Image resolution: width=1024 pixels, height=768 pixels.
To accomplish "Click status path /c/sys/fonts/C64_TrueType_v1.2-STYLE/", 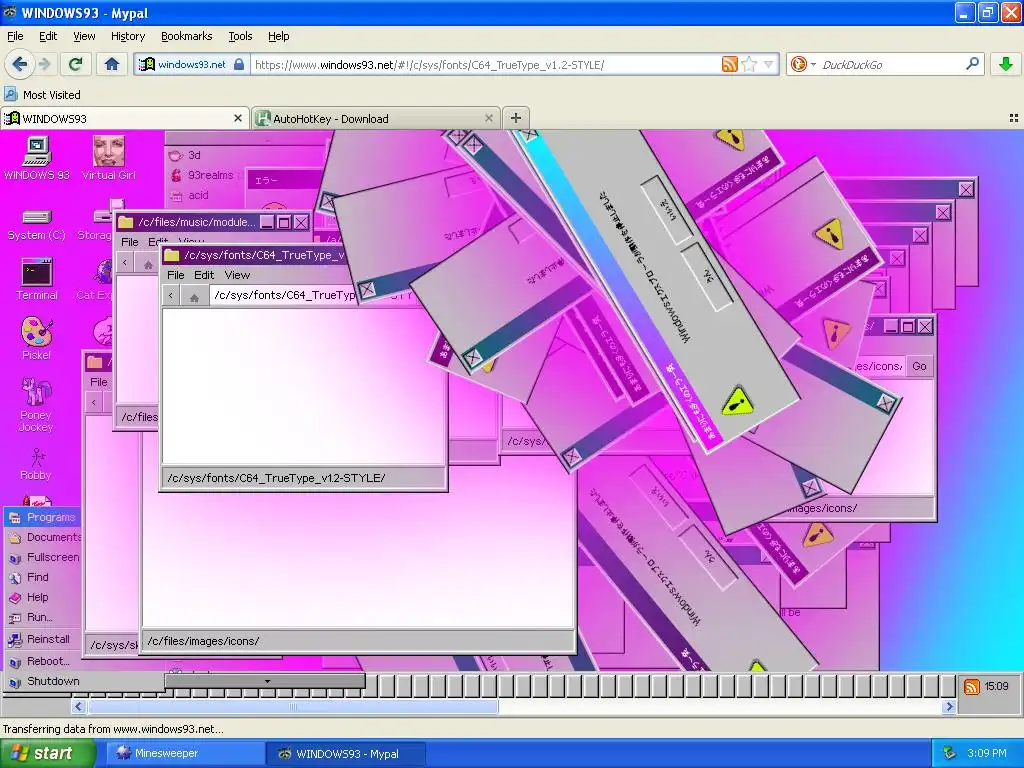I will [x=276, y=477].
